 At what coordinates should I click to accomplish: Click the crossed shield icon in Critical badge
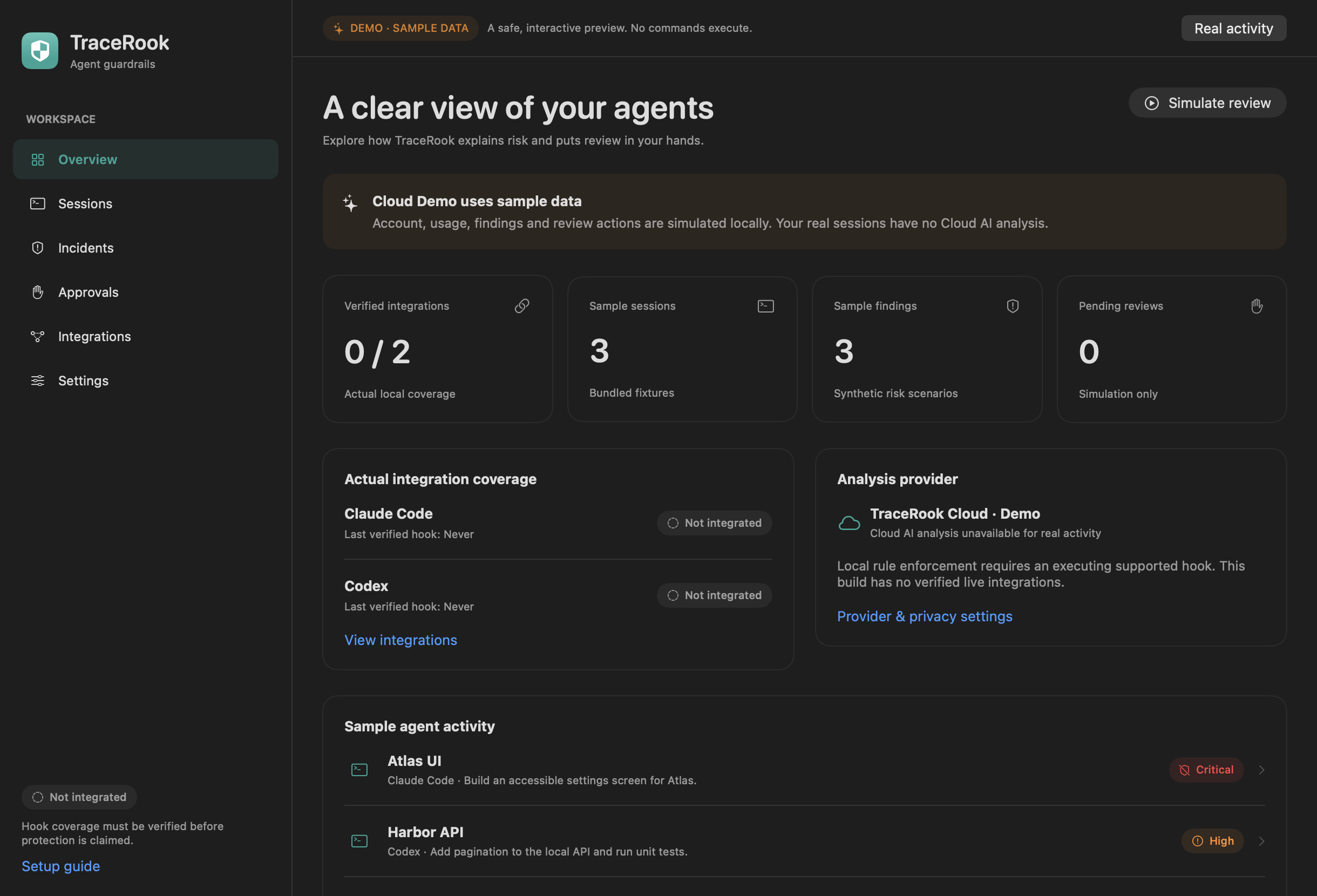pos(1184,770)
